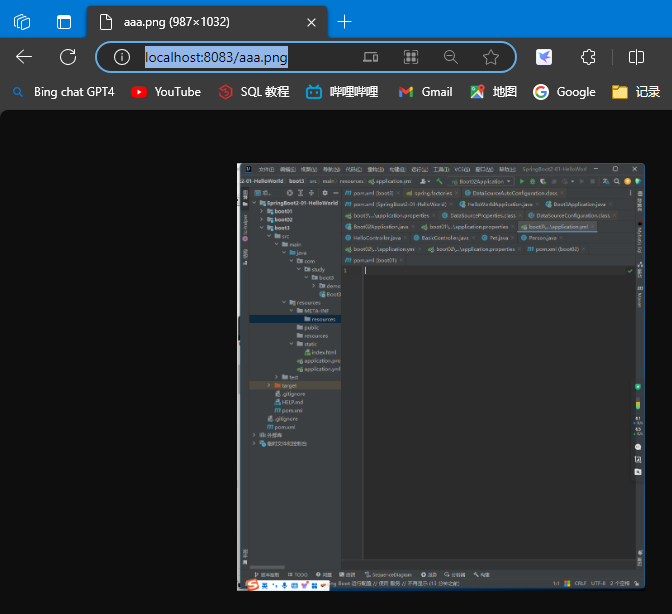Open the Gmail bookmark

[425, 92]
